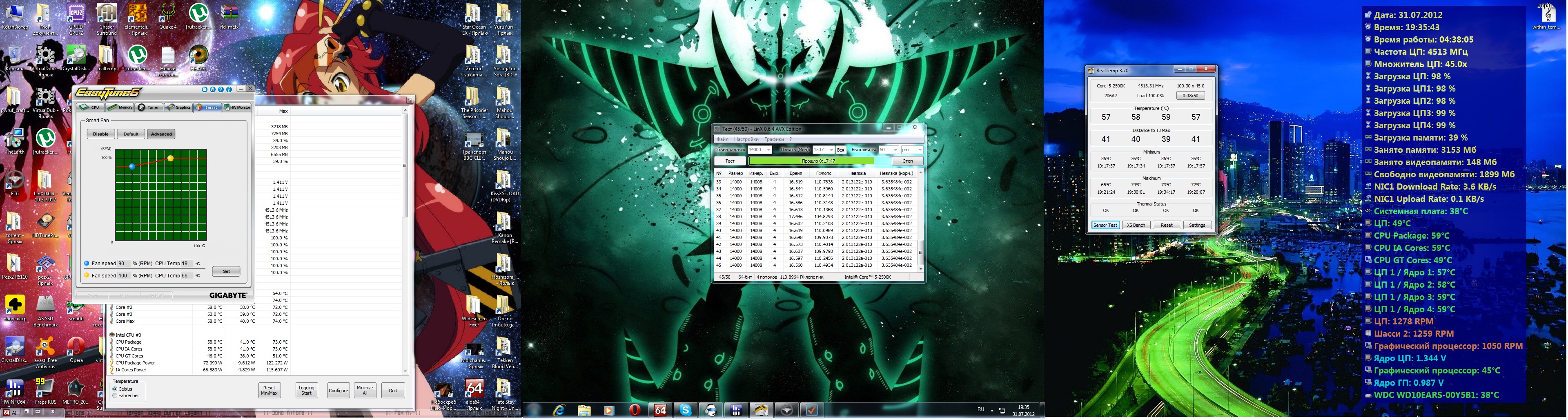Click the Skype icon in the taskbar
This screenshot has width=1568, height=420.
click(686, 410)
